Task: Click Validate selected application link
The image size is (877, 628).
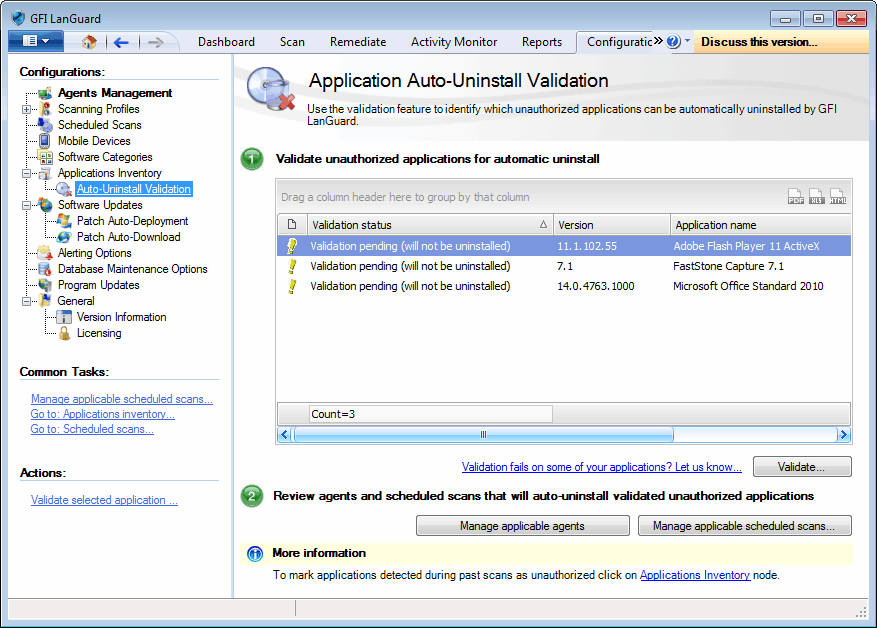Action: [x=104, y=500]
